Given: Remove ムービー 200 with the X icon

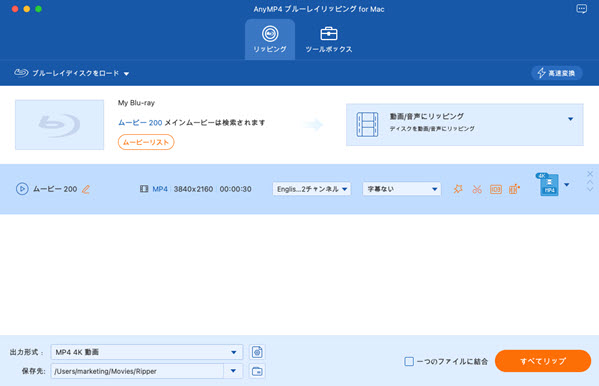Looking at the screenshot, I should point(590,174).
